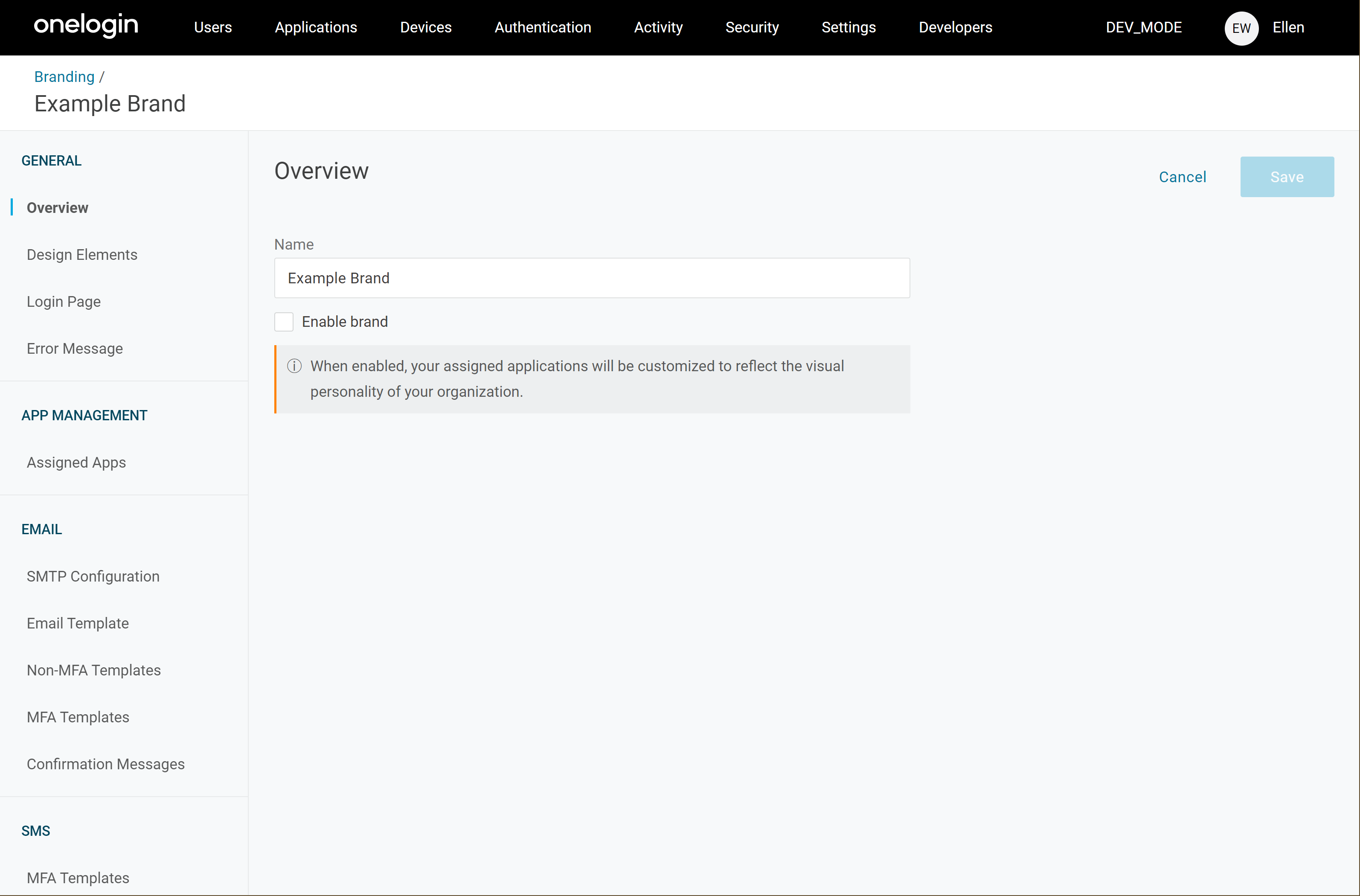The image size is (1360, 896).
Task: Click the Save button
Action: pos(1286,177)
